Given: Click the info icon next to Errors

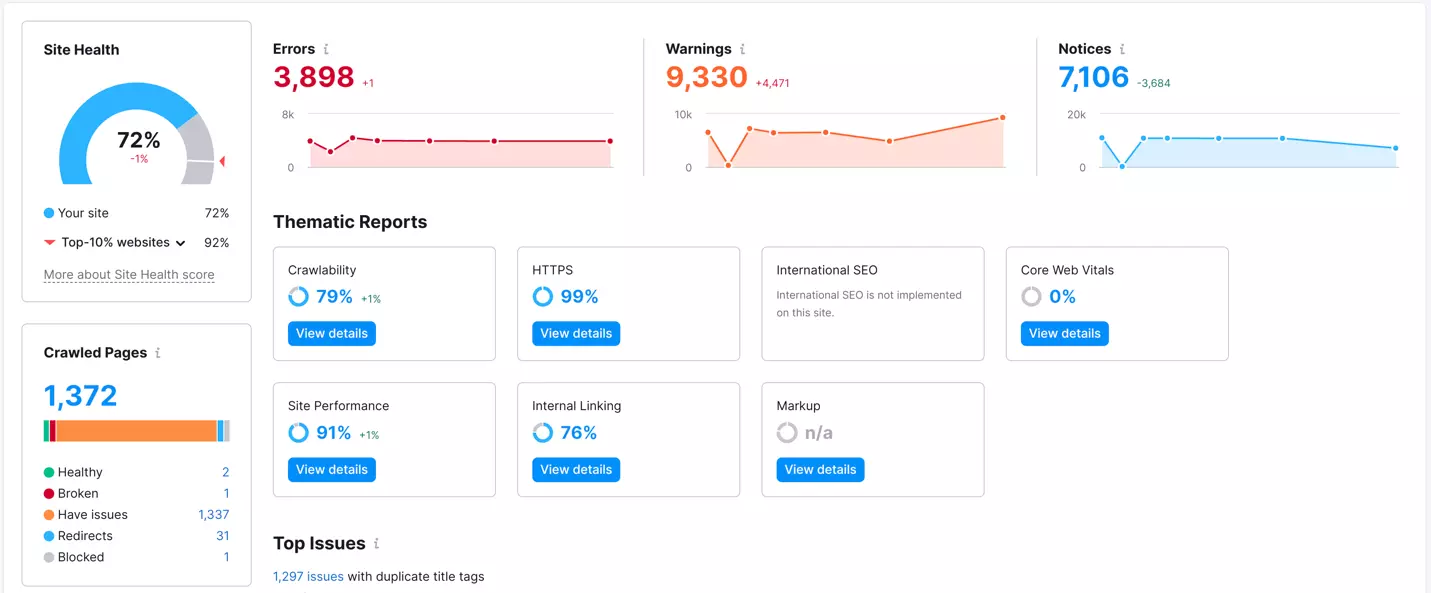Looking at the screenshot, I should tap(326, 49).
